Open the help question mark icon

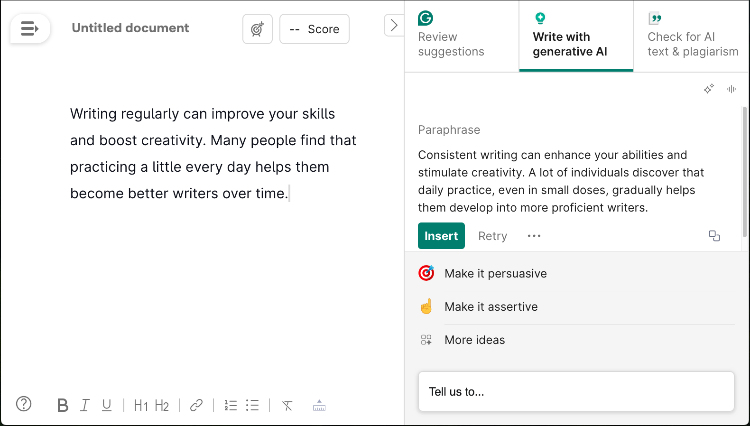point(23,404)
